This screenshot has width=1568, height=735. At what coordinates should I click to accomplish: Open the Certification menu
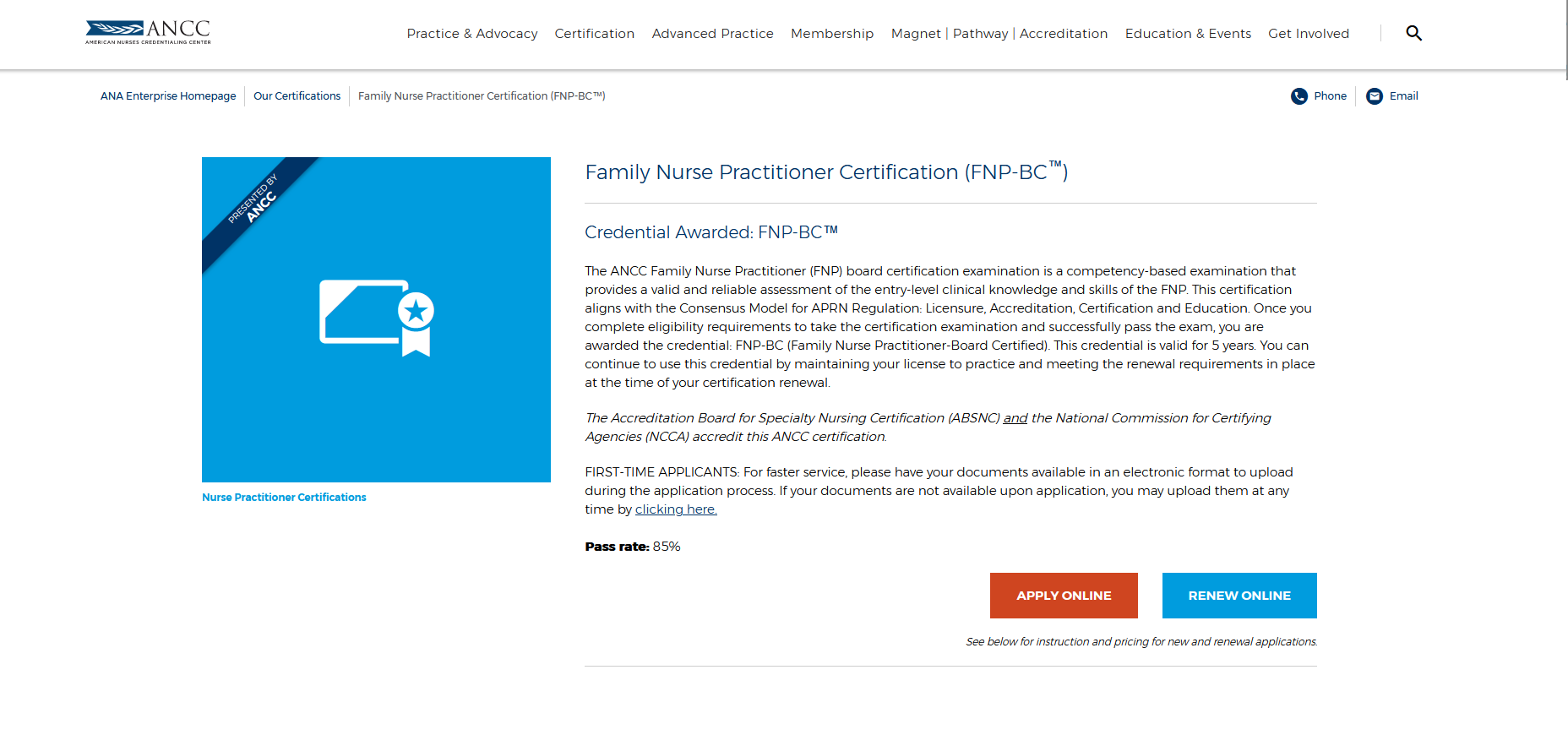pos(595,34)
